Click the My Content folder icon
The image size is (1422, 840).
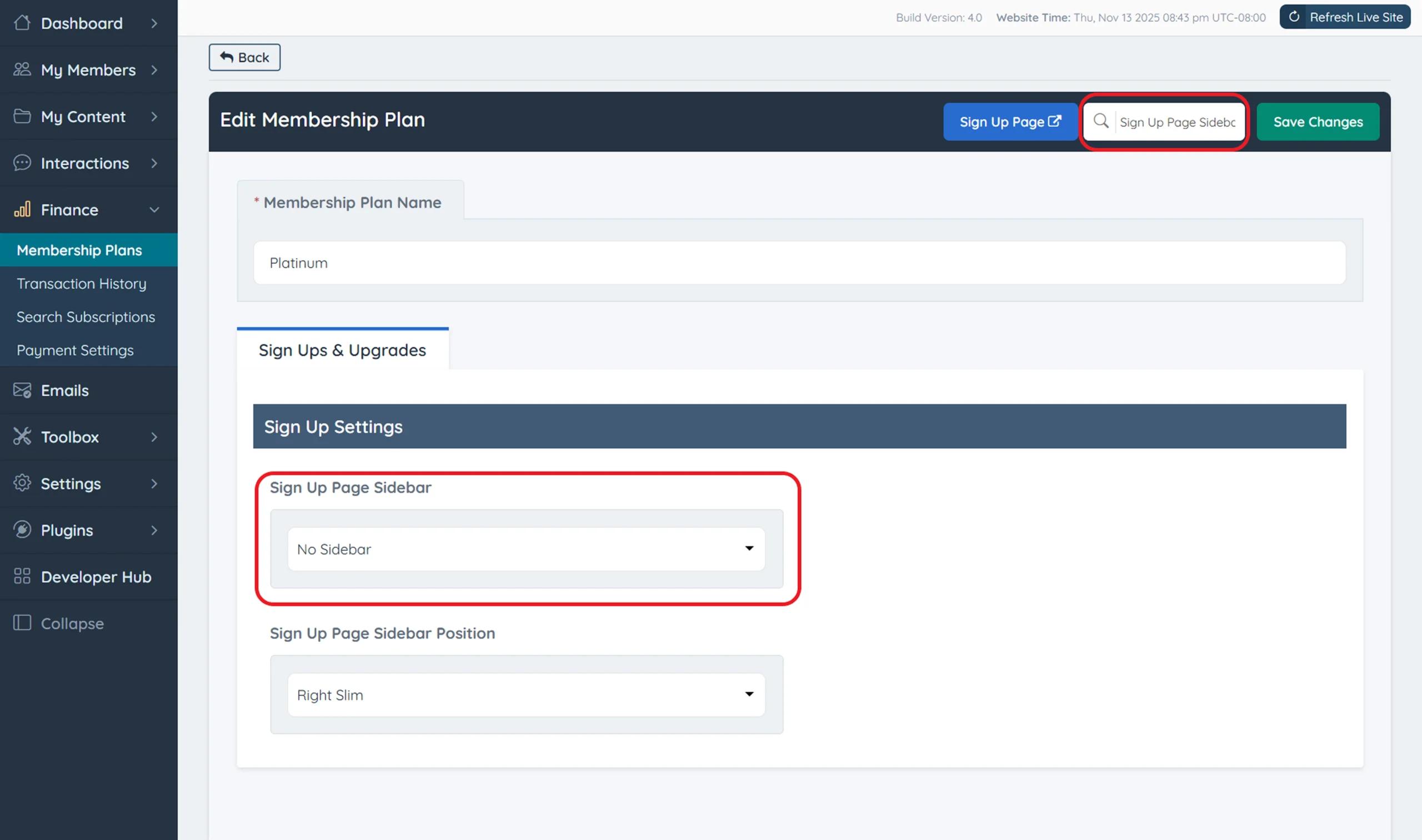(x=22, y=116)
